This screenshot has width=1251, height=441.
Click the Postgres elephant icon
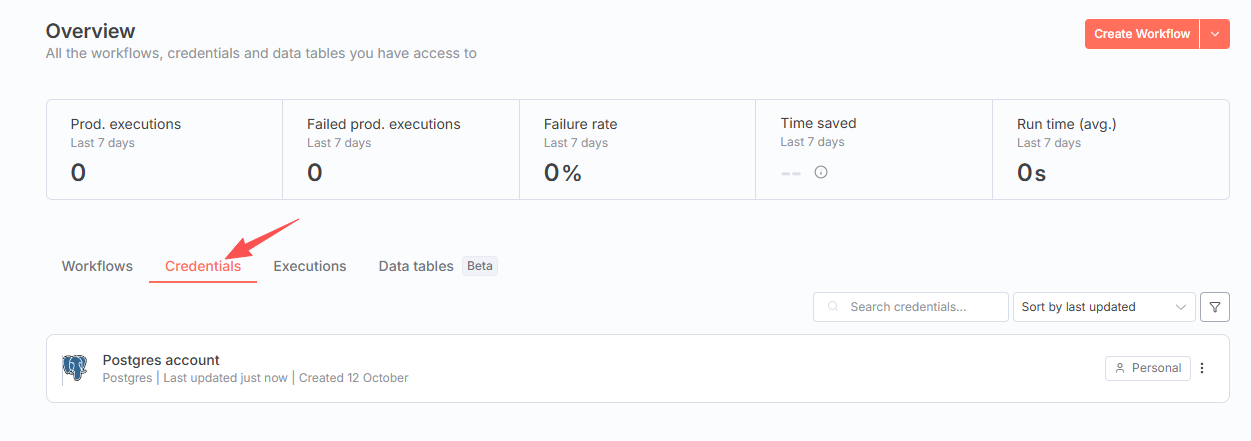(x=74, y=369)
